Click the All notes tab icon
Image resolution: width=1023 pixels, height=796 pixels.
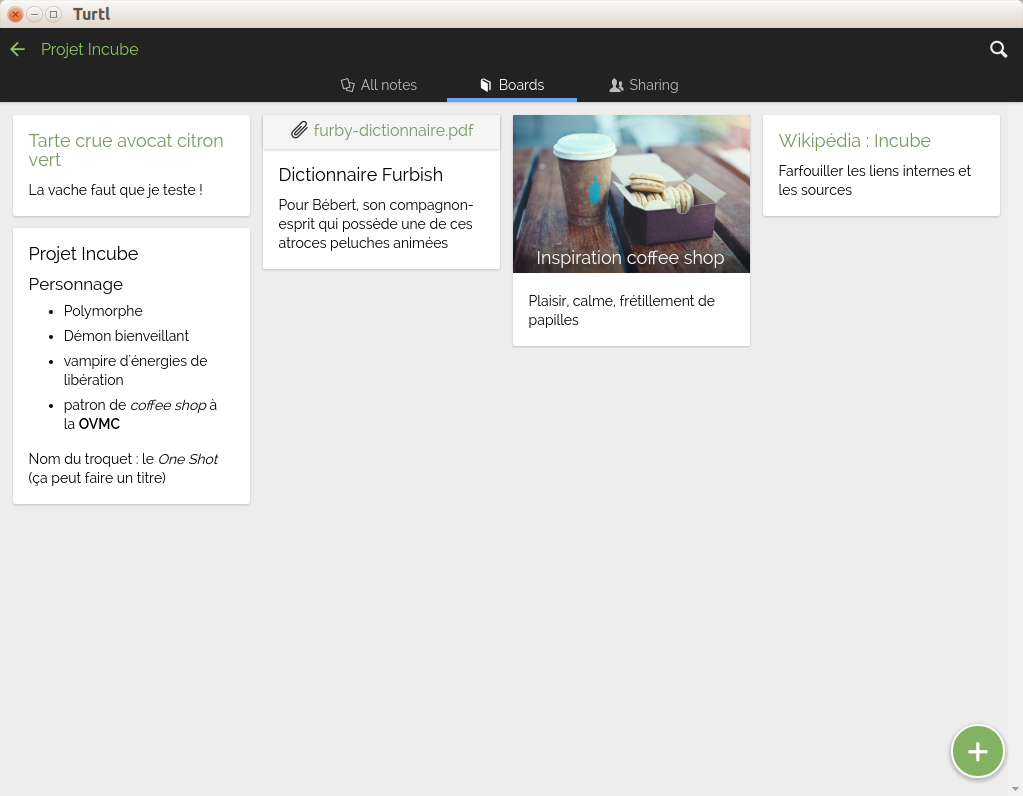pyautogui.click(x=348, y=85)
